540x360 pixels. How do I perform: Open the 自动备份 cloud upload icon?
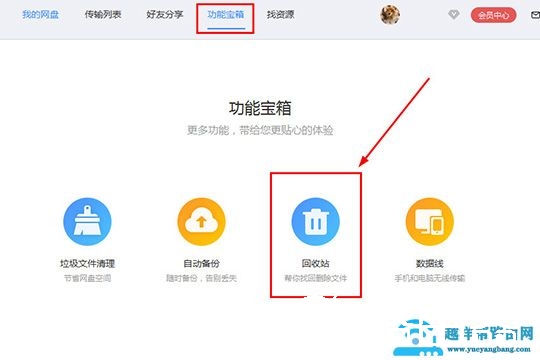(x=201, y=222)
